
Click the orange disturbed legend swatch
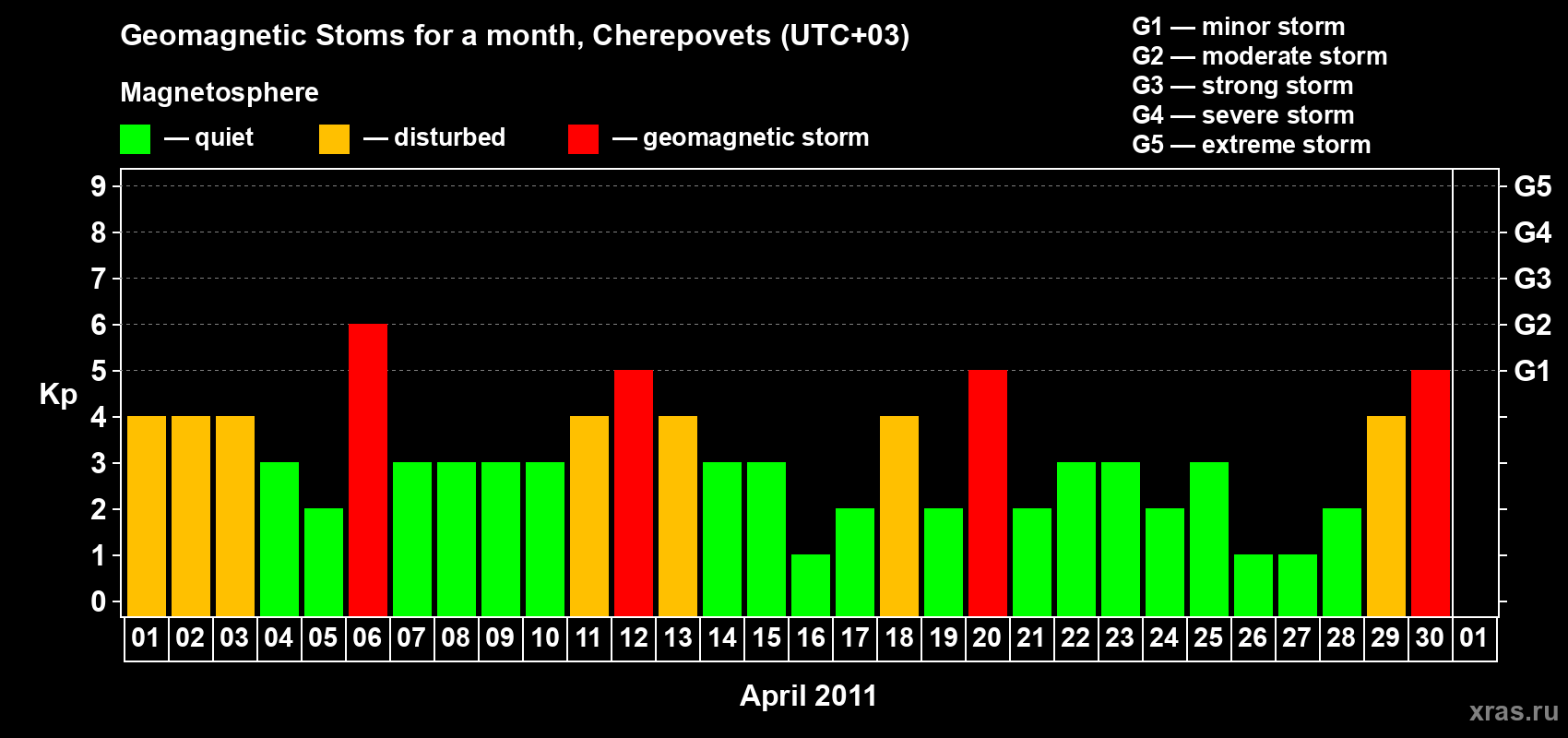[334, 139]
